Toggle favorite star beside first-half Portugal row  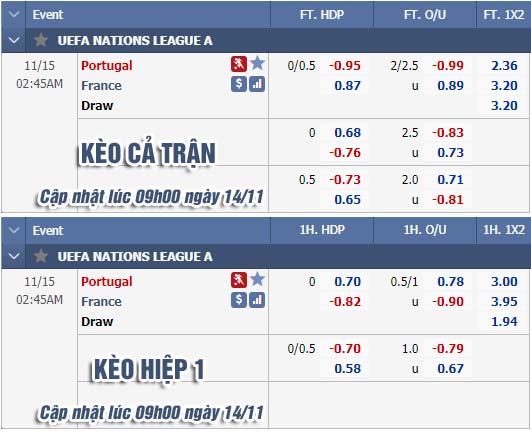(x=257, y=280)
